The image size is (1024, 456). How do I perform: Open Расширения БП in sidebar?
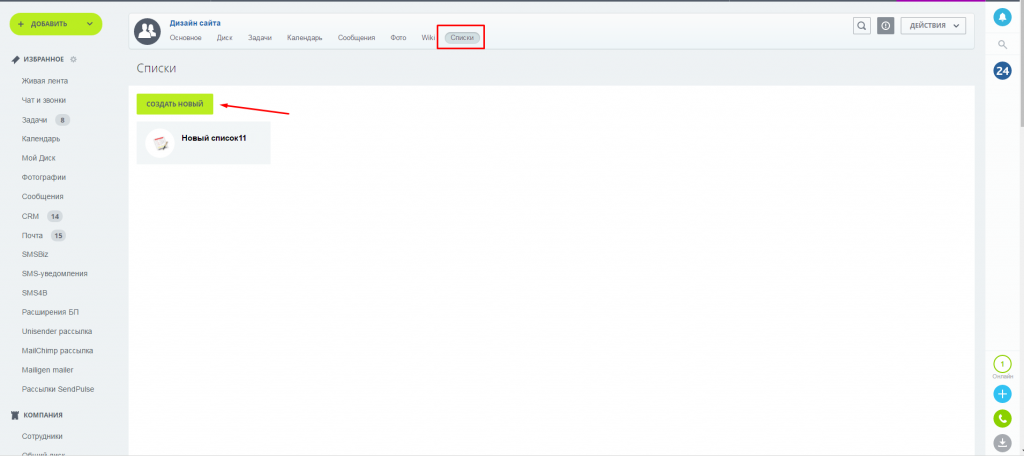[50, 312]
